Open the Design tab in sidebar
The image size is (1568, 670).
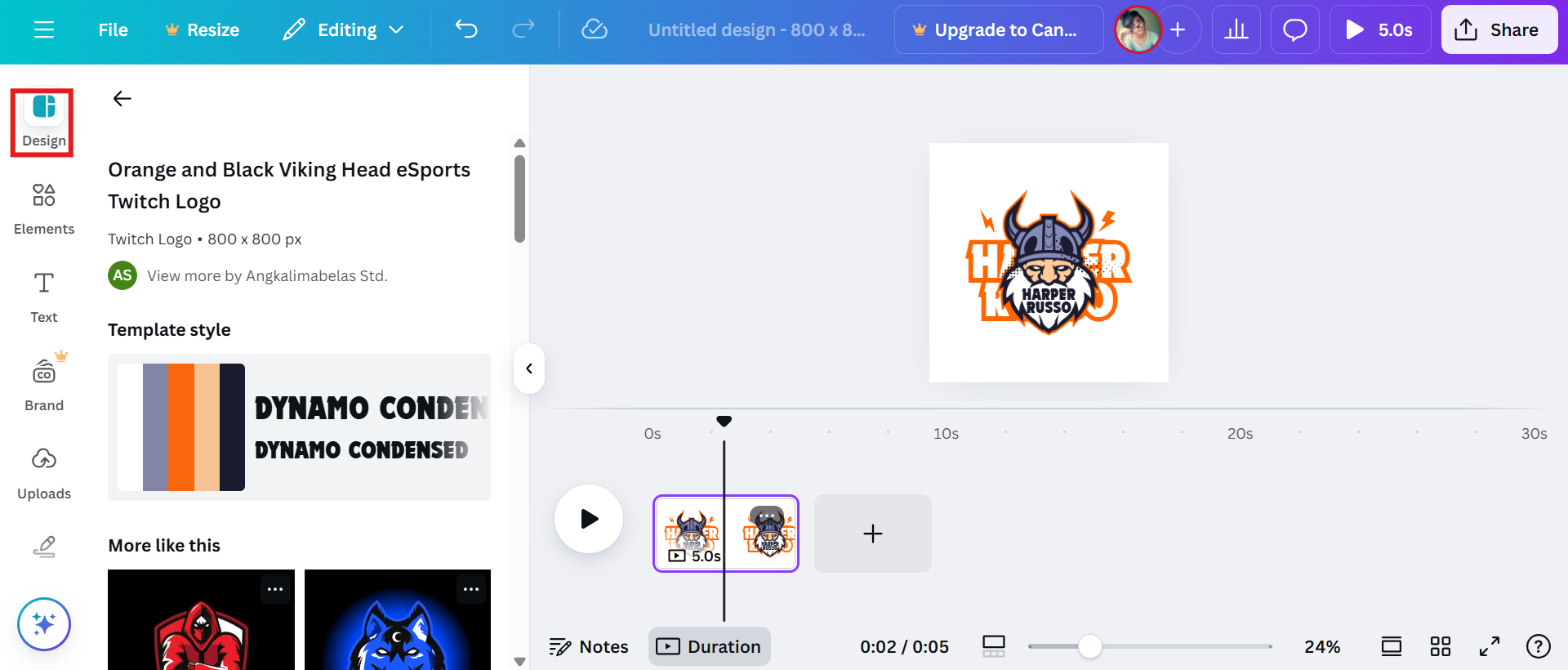point(44,123)
